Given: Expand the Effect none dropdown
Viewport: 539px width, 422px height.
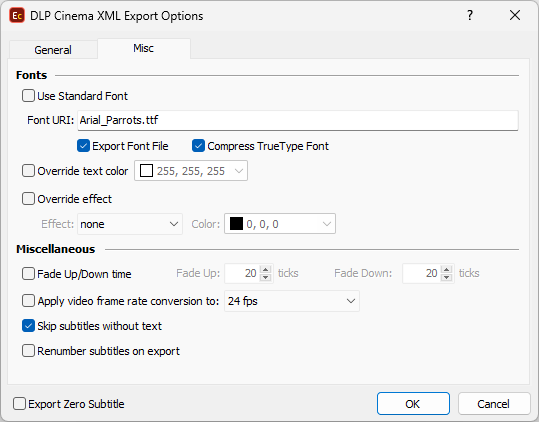Looking at the screenshot, I should tap(130, 224).
